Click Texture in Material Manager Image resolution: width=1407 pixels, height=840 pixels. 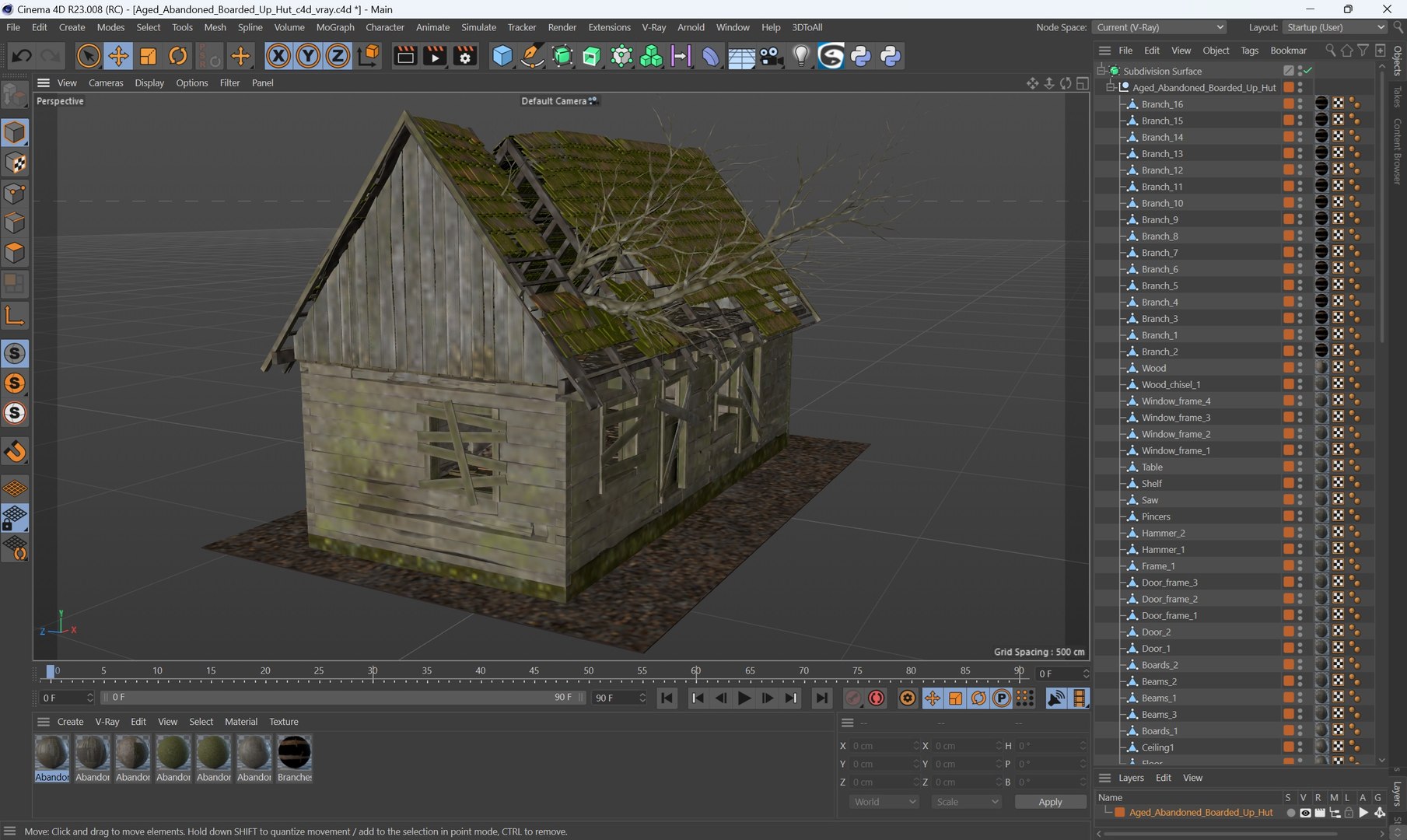tap(283, 722)
